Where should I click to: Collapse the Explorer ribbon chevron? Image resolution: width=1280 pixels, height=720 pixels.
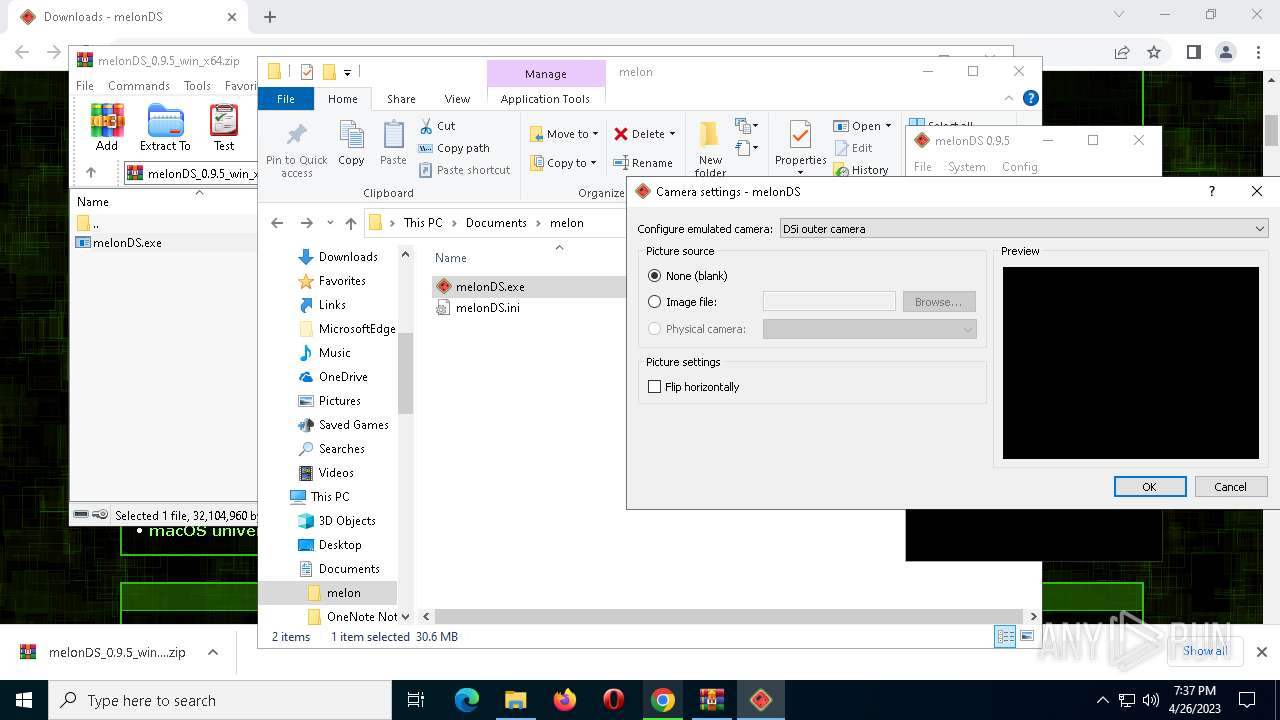[1009, 98]
